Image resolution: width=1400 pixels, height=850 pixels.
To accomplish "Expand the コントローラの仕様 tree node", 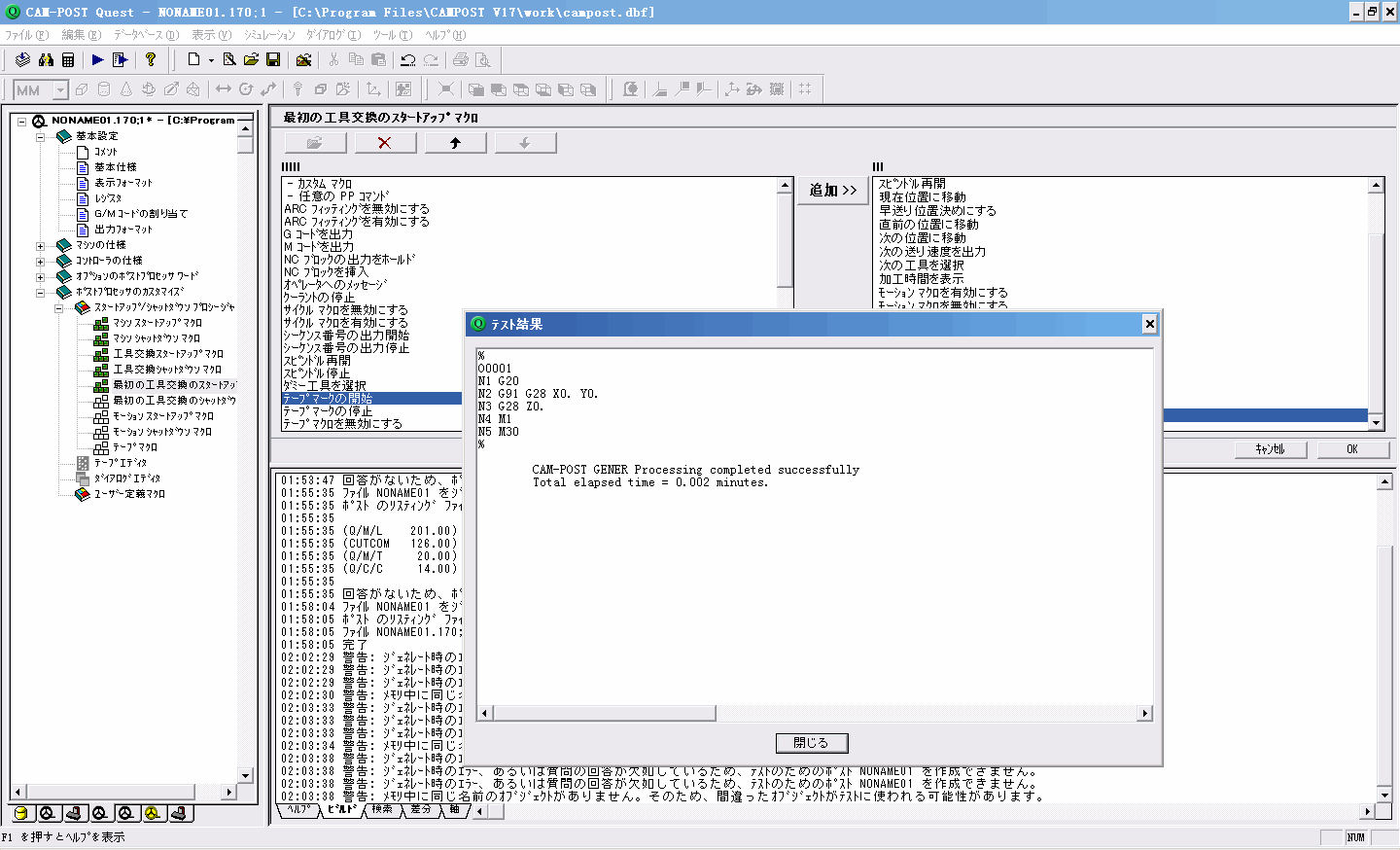I will (x=40, y=261).
